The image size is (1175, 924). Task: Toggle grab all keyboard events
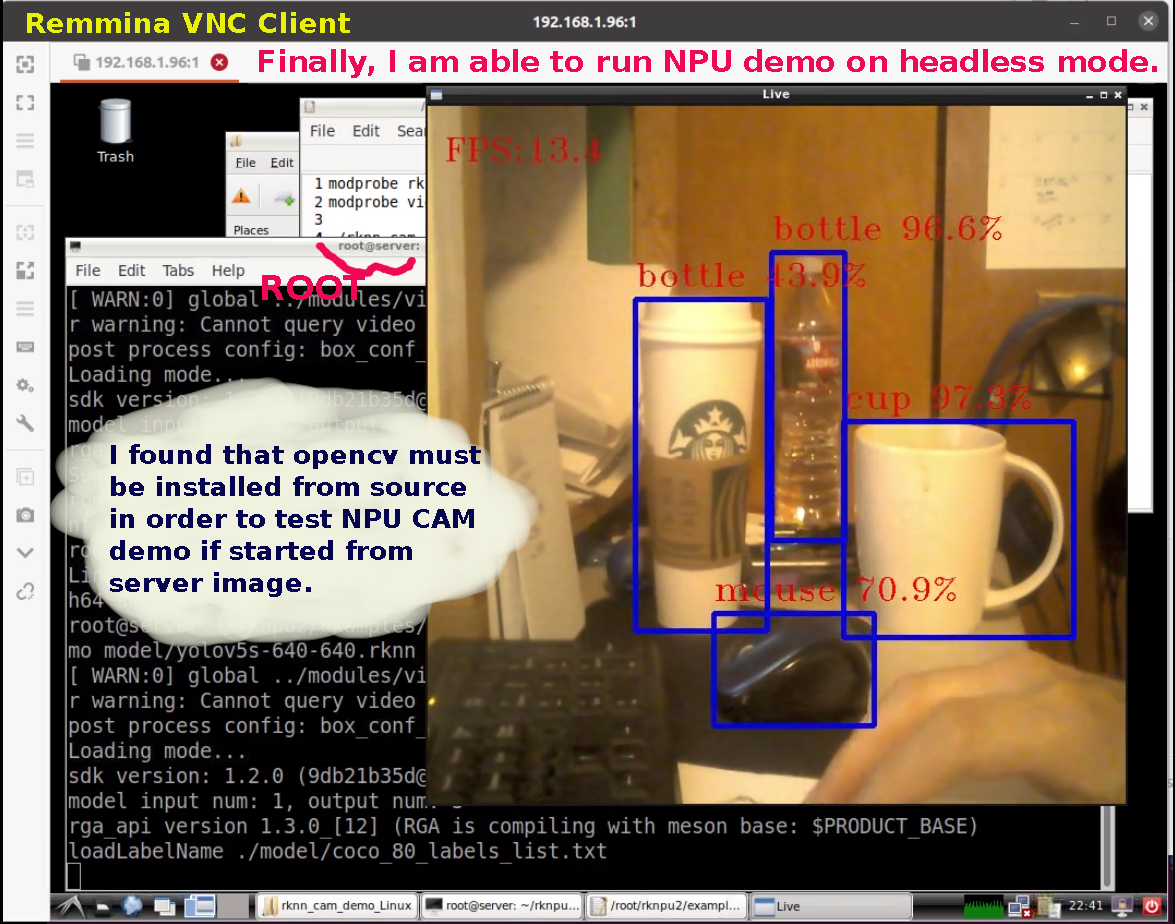[25, 347]
